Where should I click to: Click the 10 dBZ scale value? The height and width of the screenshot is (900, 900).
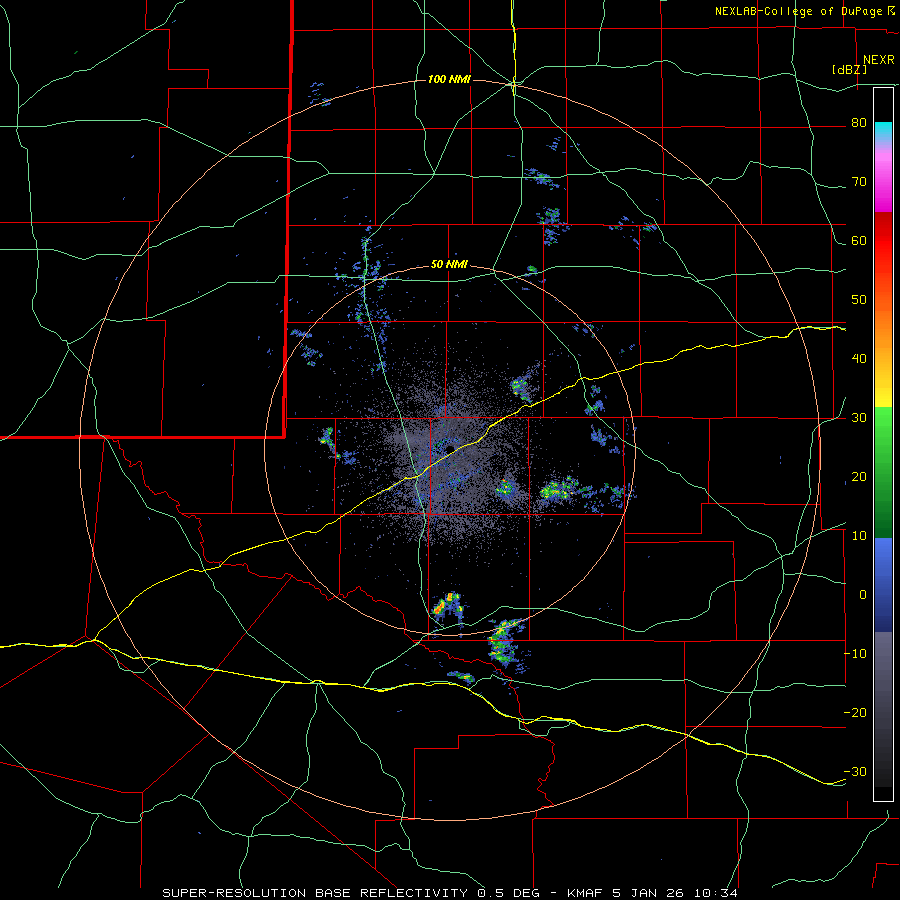858,536
